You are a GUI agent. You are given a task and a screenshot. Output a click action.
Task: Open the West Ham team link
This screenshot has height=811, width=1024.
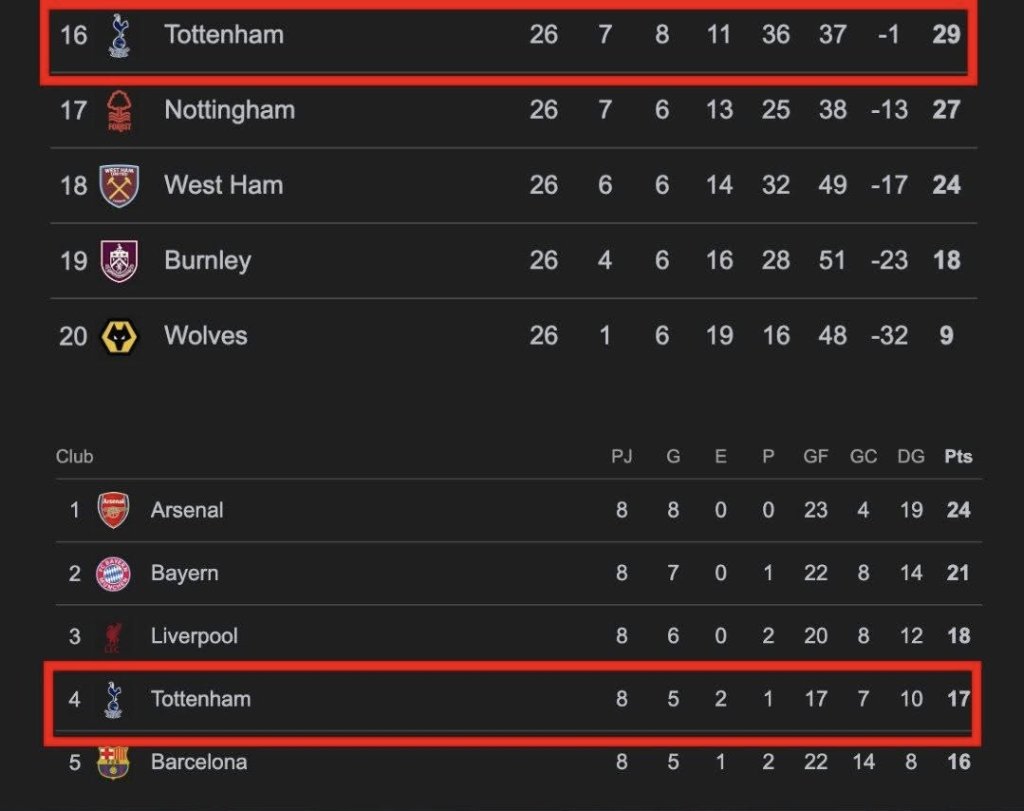click(223, 185)
